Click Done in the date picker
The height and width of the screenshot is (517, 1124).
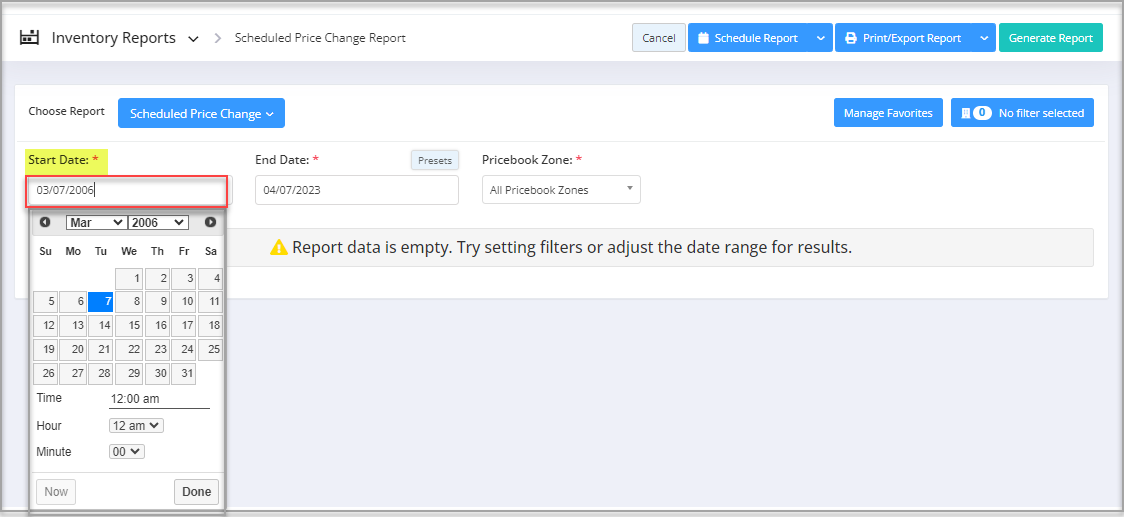pos(196,492)
